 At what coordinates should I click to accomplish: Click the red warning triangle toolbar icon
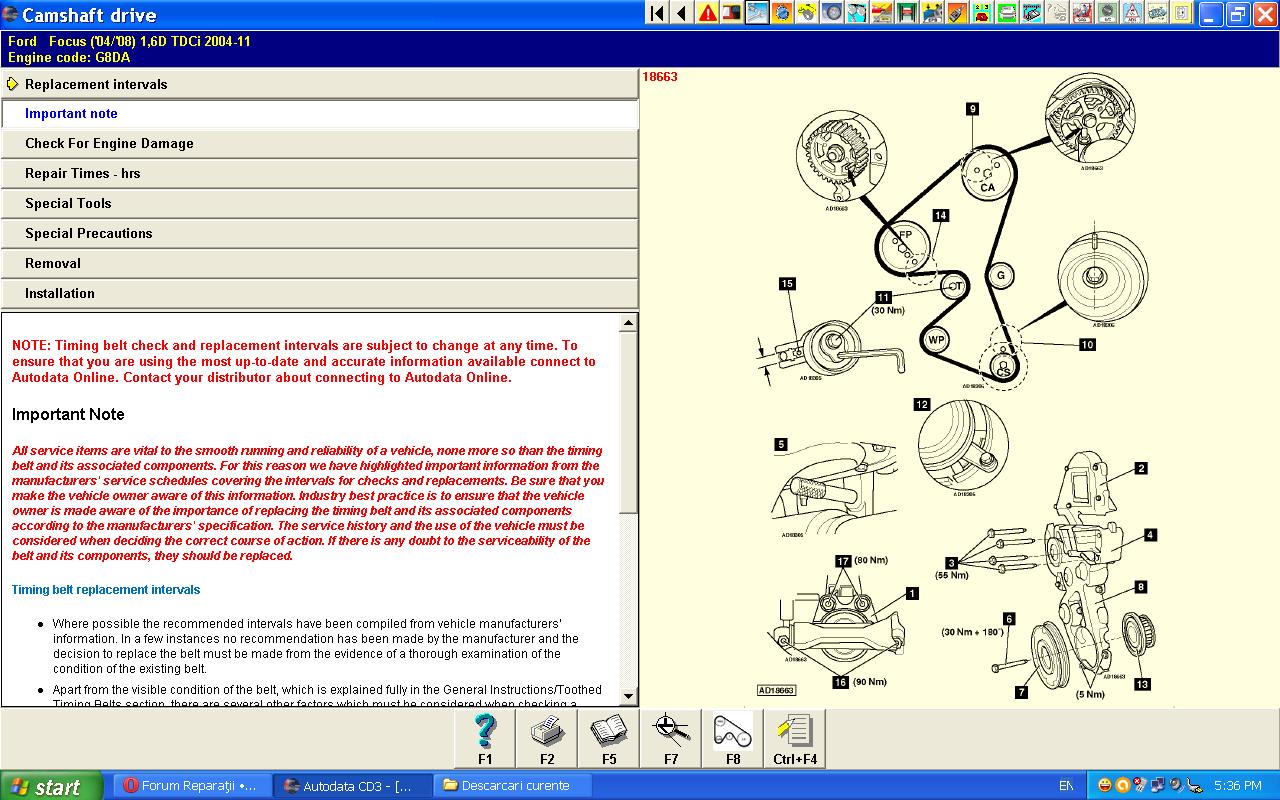click(708, 13)
